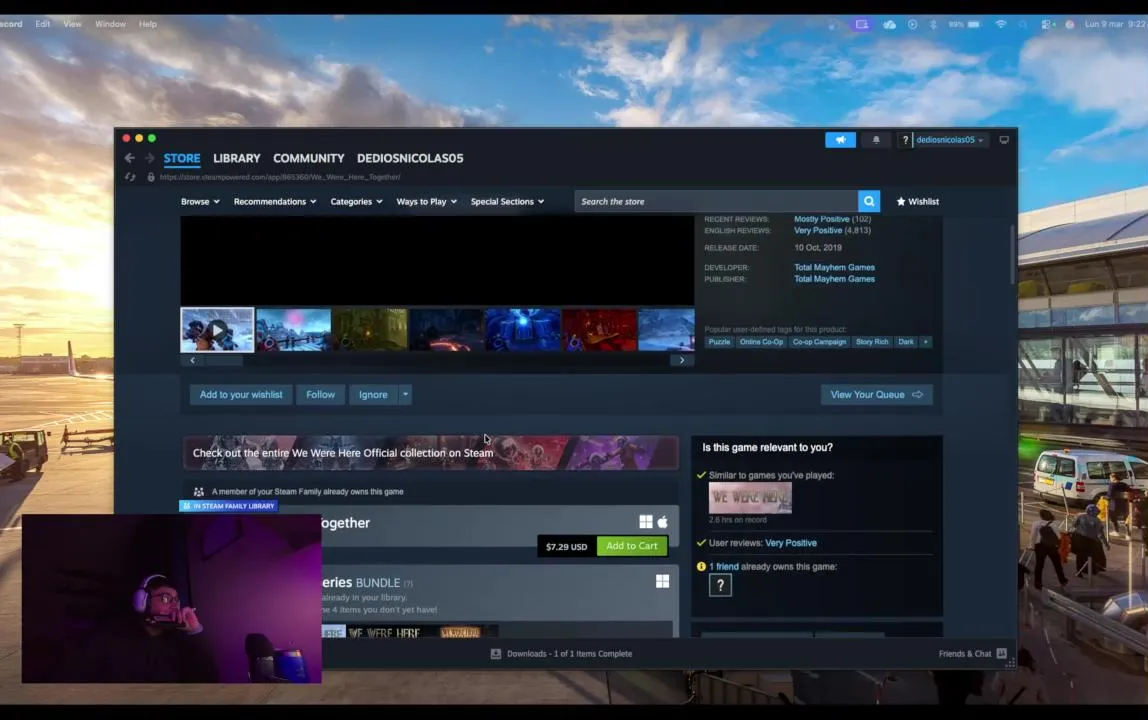The width and height of the screenshot is (1148, 720).
Task: Click the plus button to add tags
Action: point(925,342)
